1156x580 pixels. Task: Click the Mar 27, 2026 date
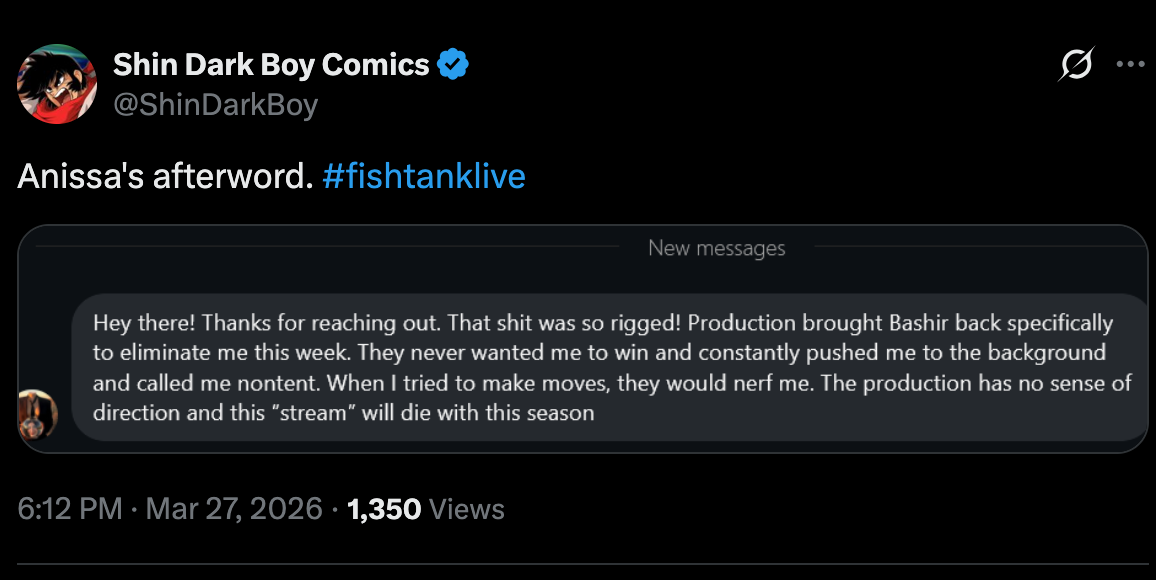point(234,509)
